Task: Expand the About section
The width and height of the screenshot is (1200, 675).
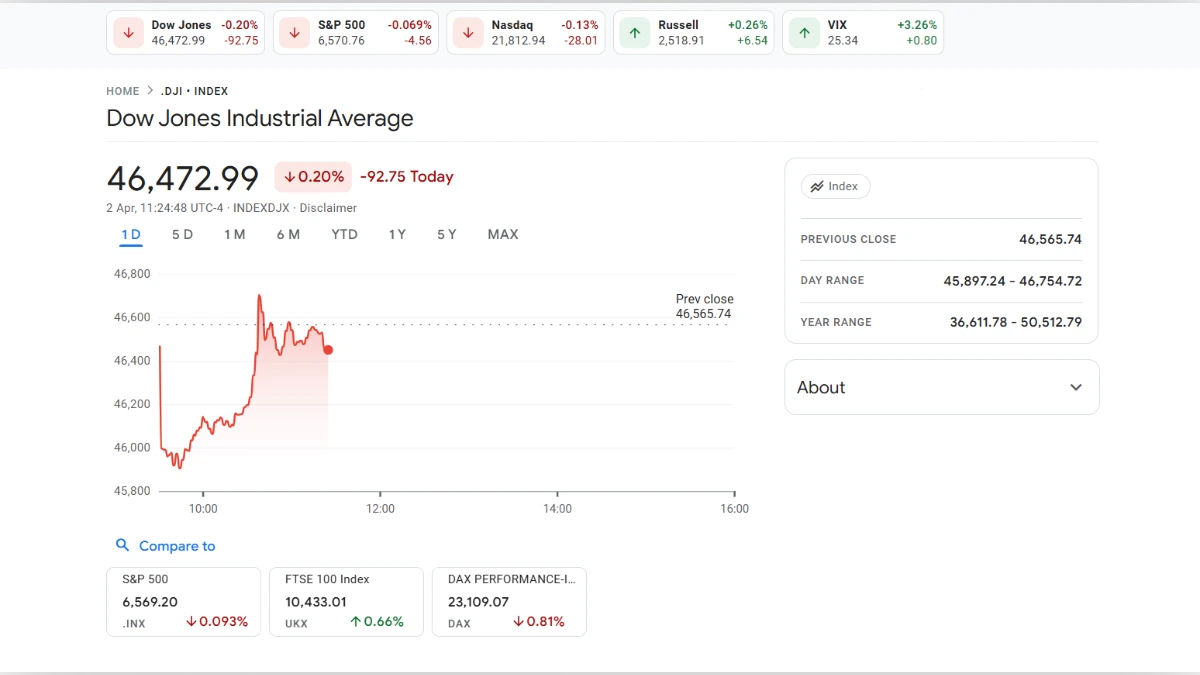Action: point(1075,387)
